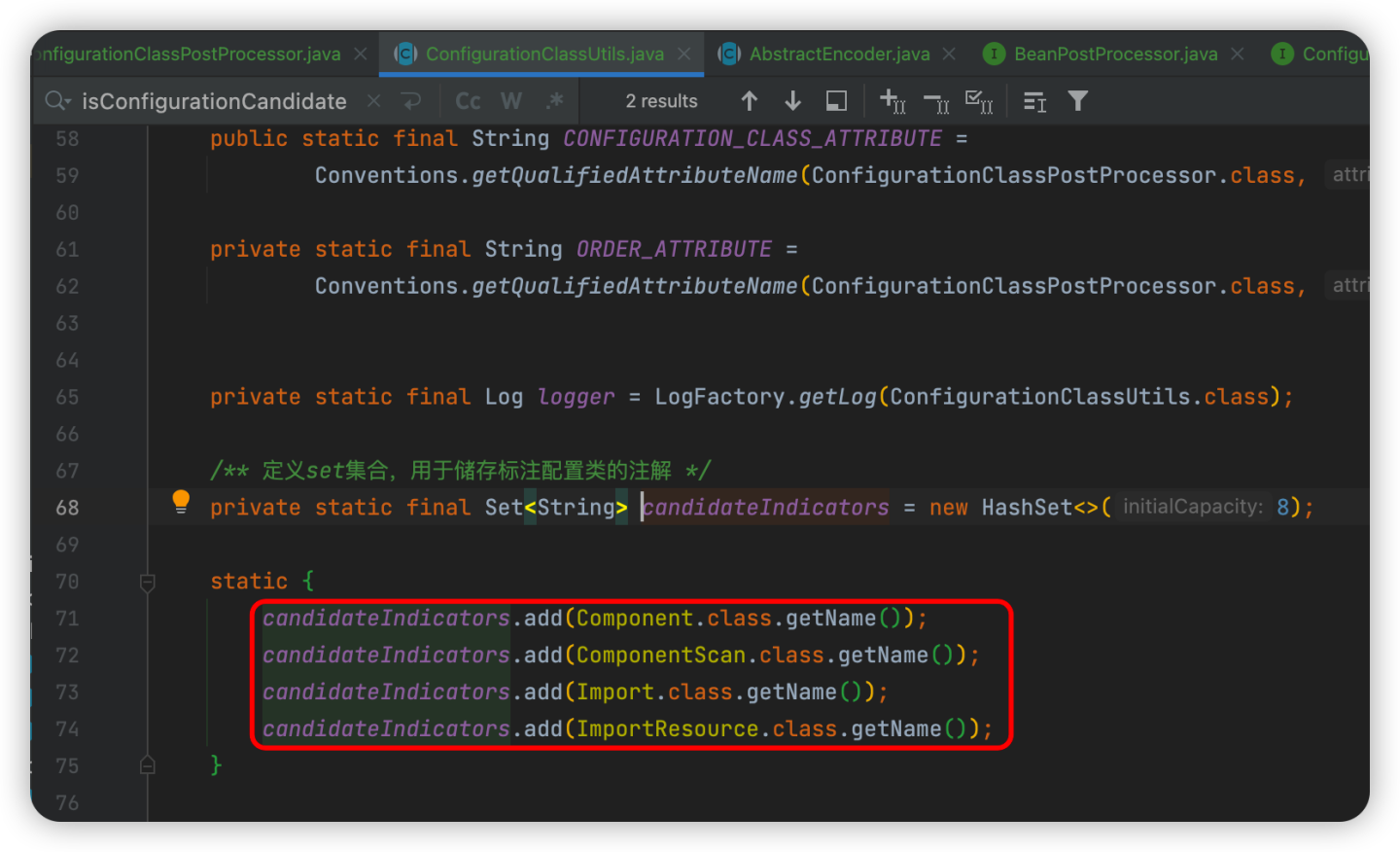Close the BeanPostProcessor.java tab

1238,54
